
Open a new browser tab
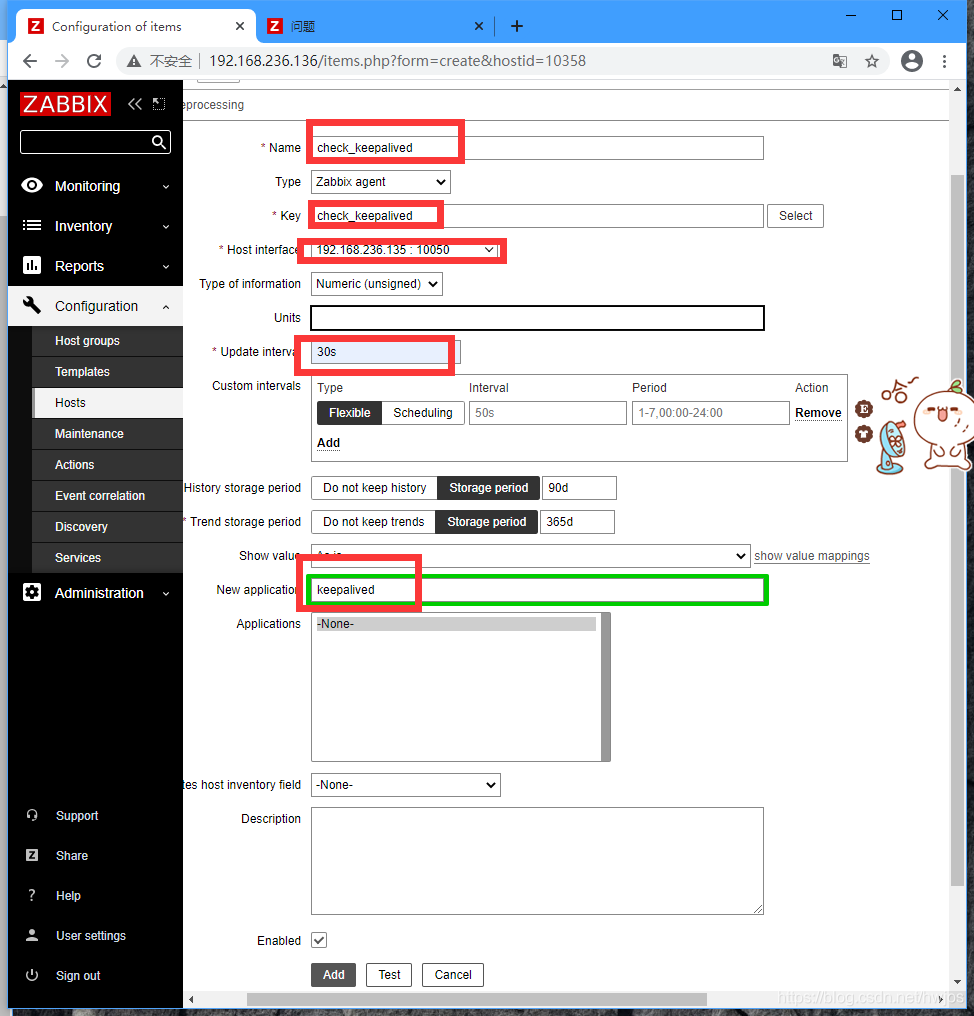tap(516, 26)
